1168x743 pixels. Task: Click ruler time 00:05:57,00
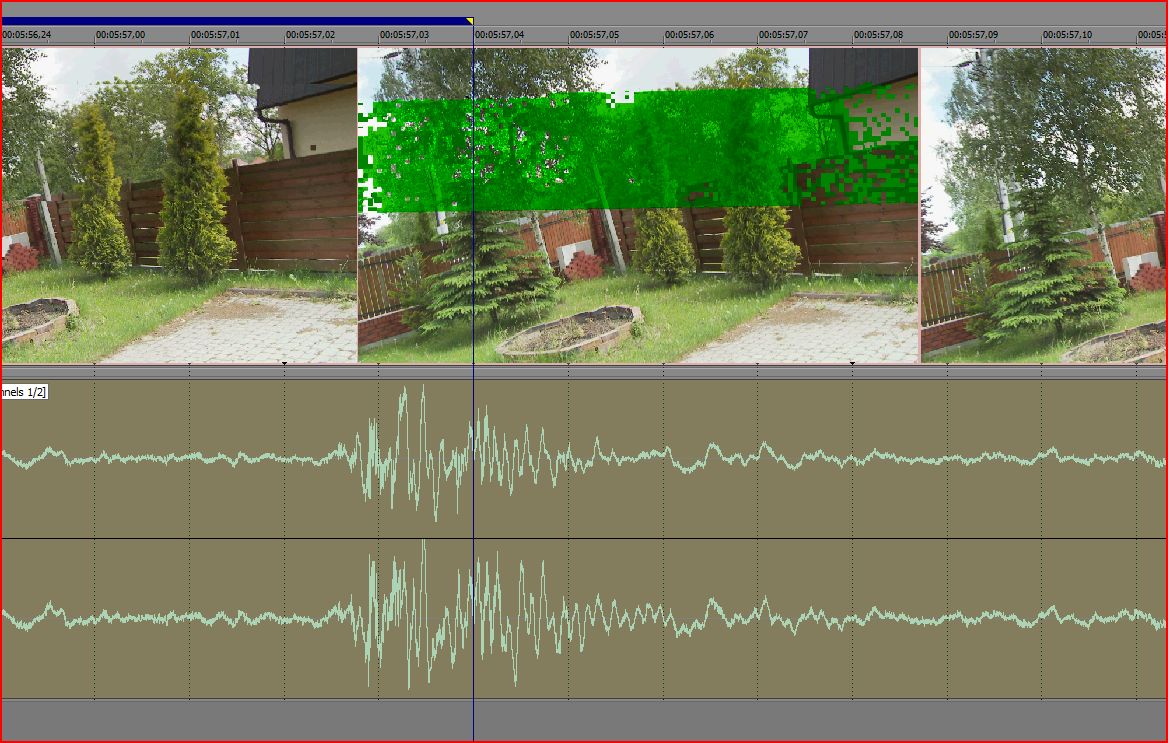pos(121,35)
